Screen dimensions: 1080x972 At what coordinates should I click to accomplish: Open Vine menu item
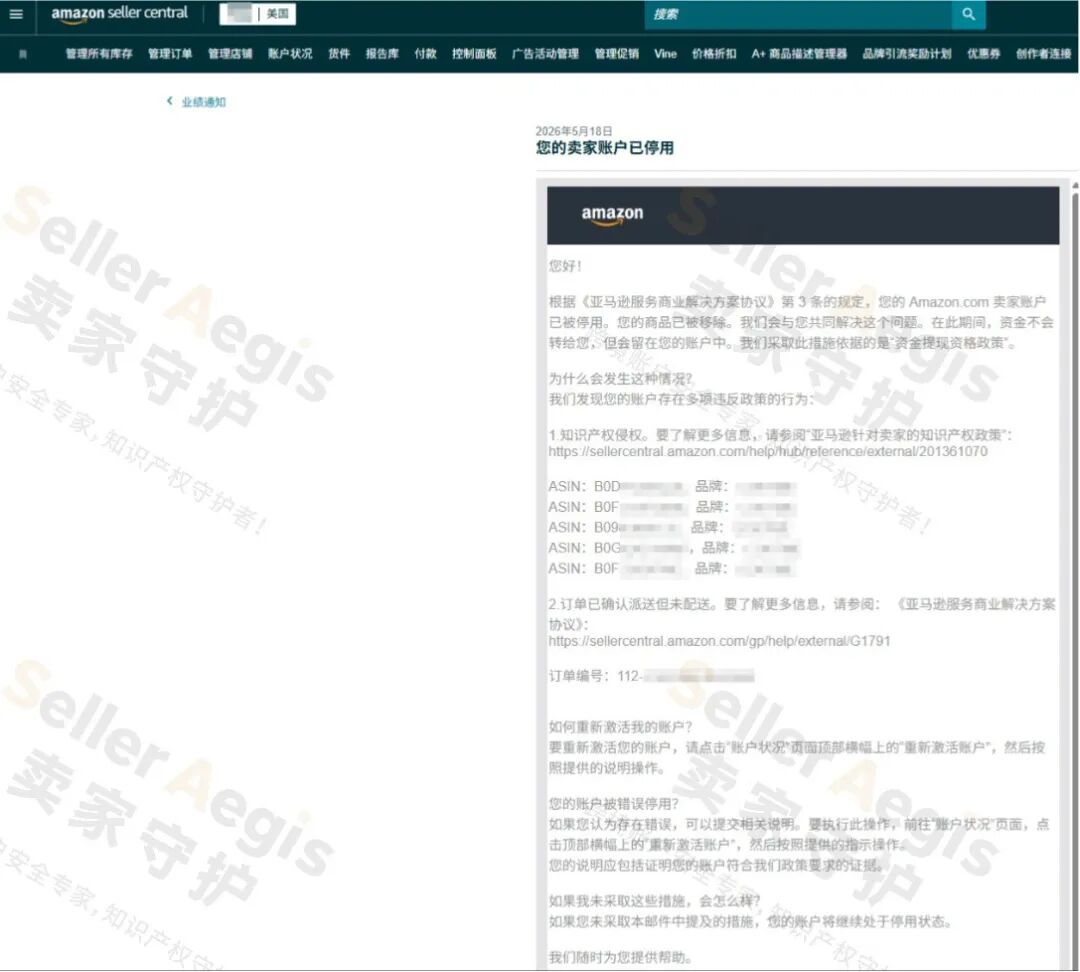(x=665, y=54)
